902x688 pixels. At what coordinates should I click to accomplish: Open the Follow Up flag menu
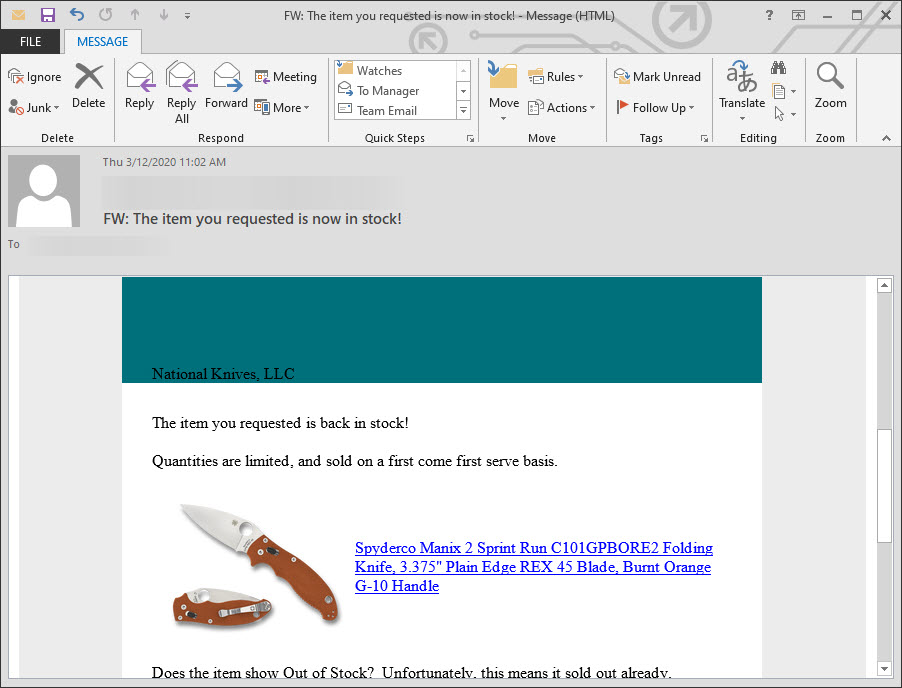click(x=655, y=108)
